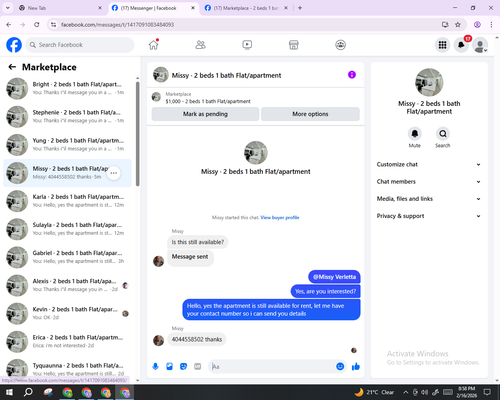The width and height of the screenshot is (500, 400).
Task: Click the voice clip microphone icon
Action: click(155, 367)
